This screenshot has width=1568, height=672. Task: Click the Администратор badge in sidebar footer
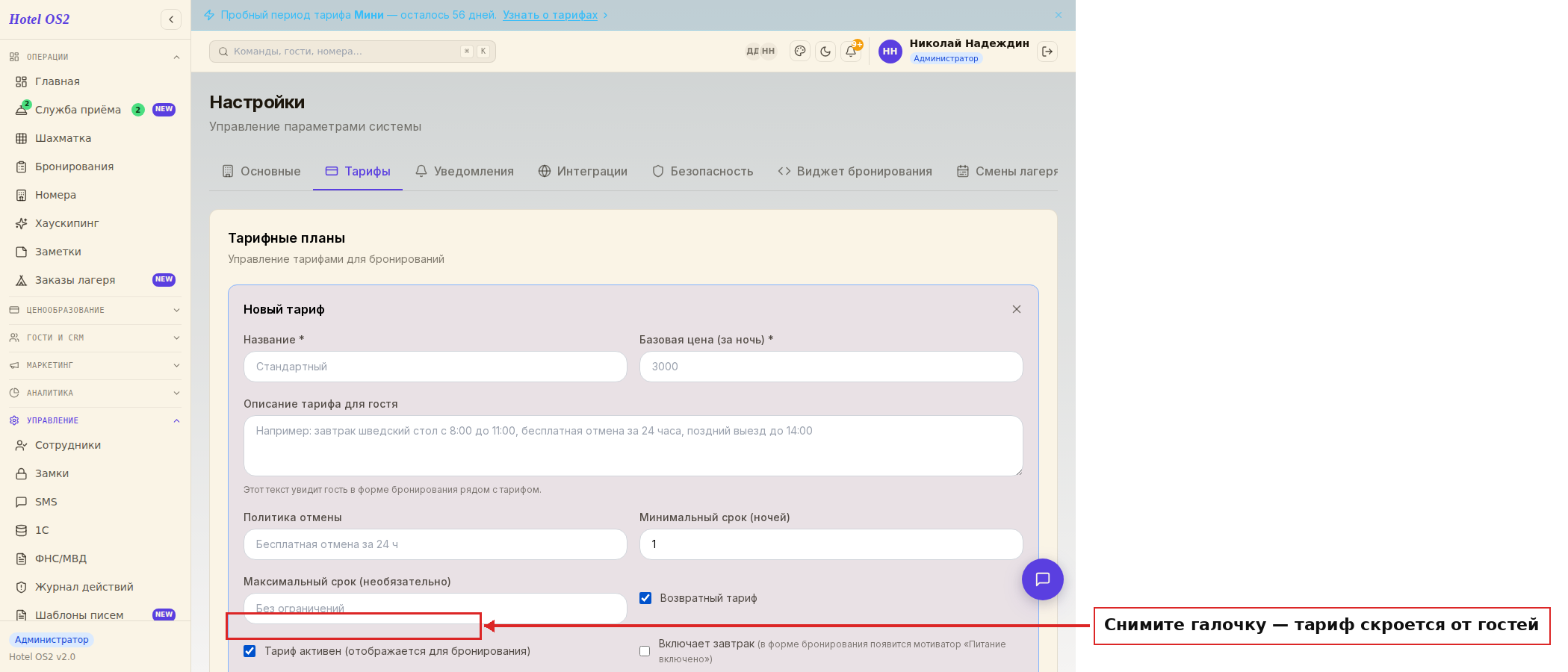click(52, 640)
